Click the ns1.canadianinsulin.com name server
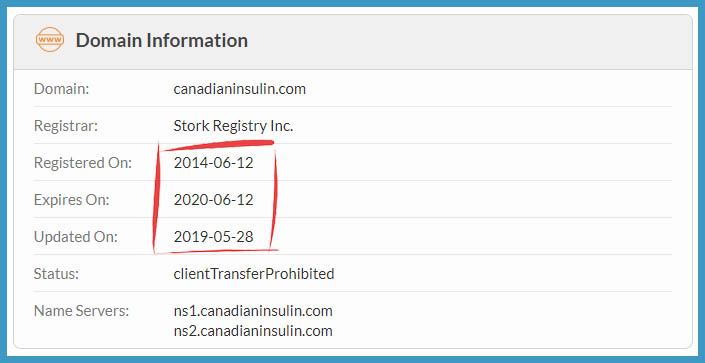The height and width of the screenshot is (363, 705). tap(253, 311)
